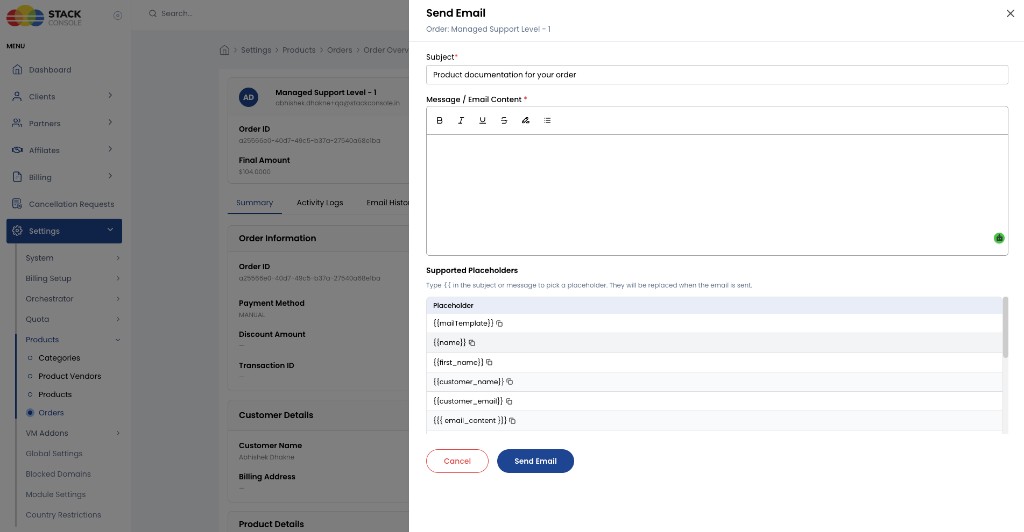Collapse the Products submenu chevron
1024x532 pixels.
(x=118, y=340)
